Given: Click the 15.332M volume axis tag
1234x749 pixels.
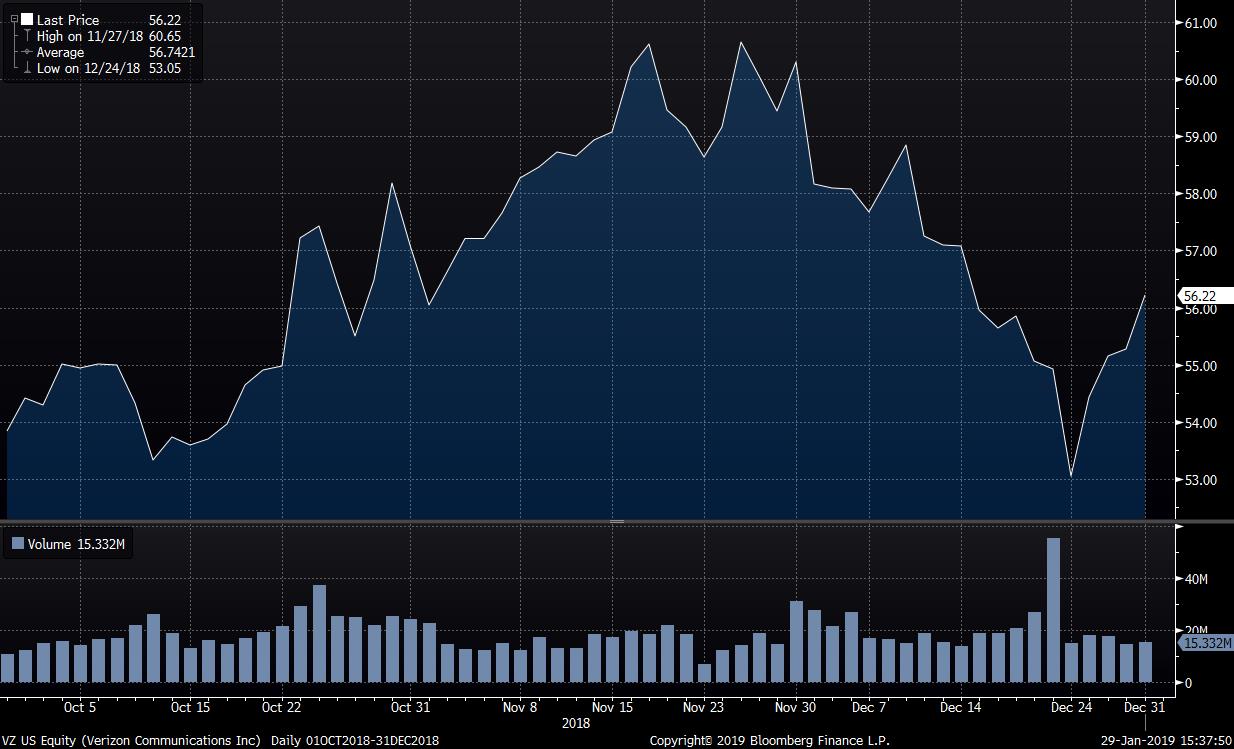Looking at the screenshot, I should click(1204, 643).
